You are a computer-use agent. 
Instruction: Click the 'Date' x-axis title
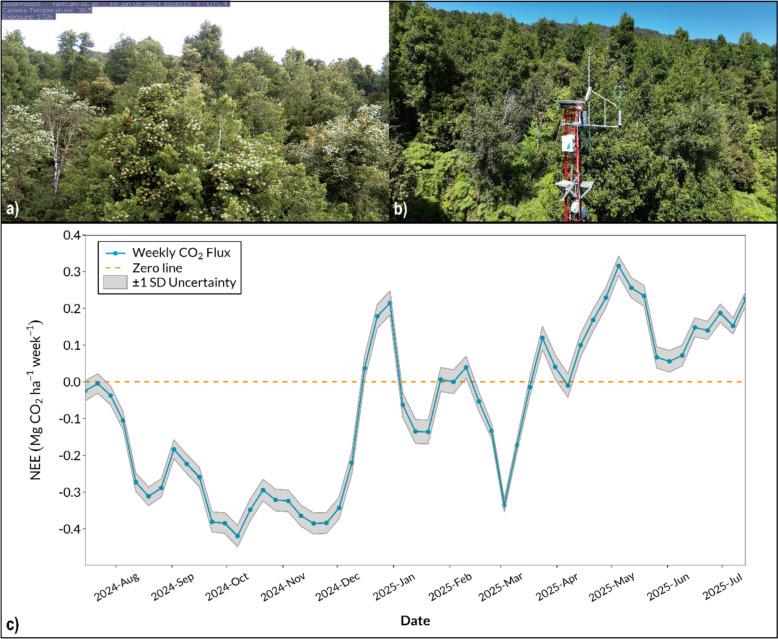(x=415, y=620)
